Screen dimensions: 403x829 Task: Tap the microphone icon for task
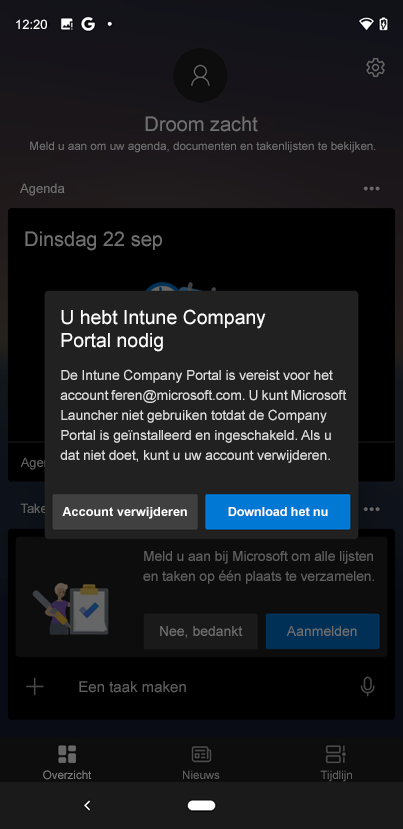(368, 687)
